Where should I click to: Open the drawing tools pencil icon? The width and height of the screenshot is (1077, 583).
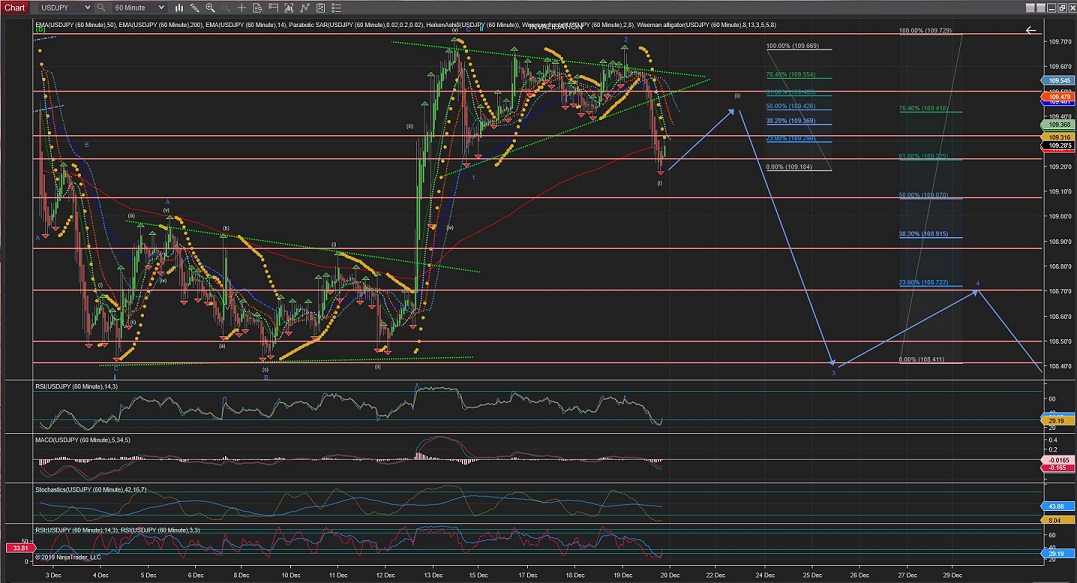click(x=194, y=8)
